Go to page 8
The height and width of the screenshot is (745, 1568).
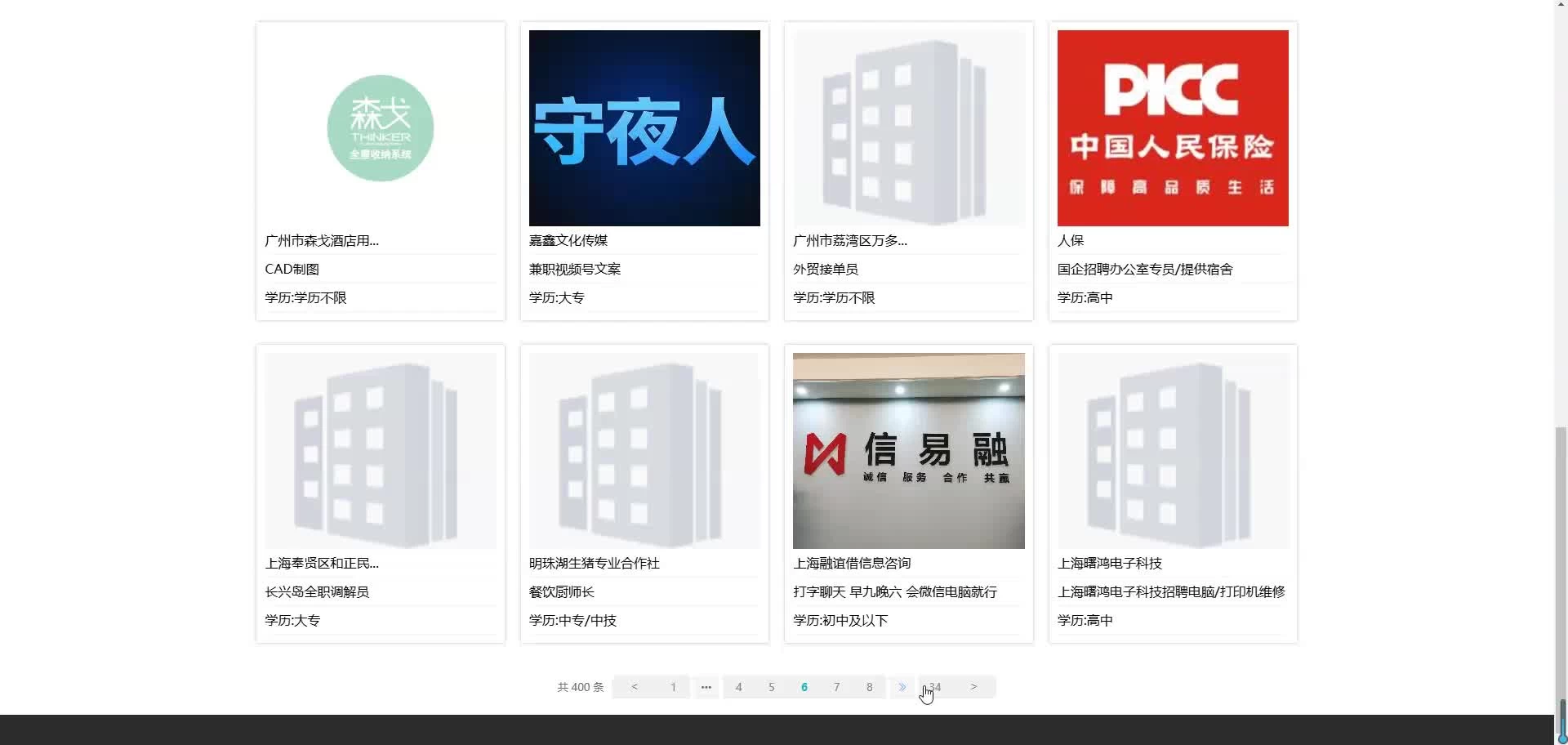(x=870, y=687)
